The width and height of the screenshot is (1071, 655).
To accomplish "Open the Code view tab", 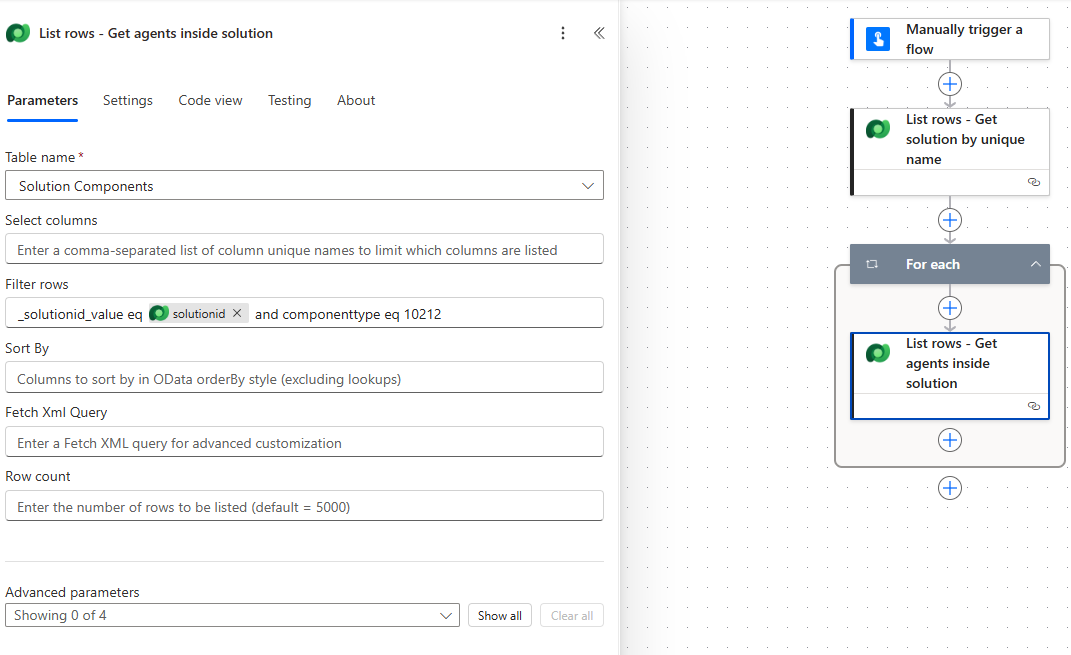I will tap(210, 100).
